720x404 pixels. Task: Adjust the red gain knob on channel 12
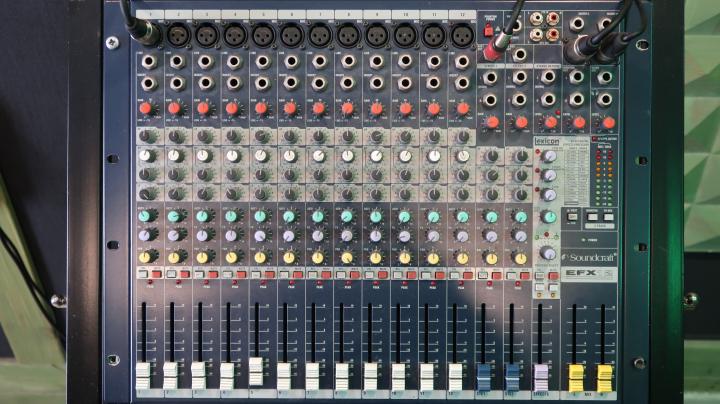(x=462, y=109)
